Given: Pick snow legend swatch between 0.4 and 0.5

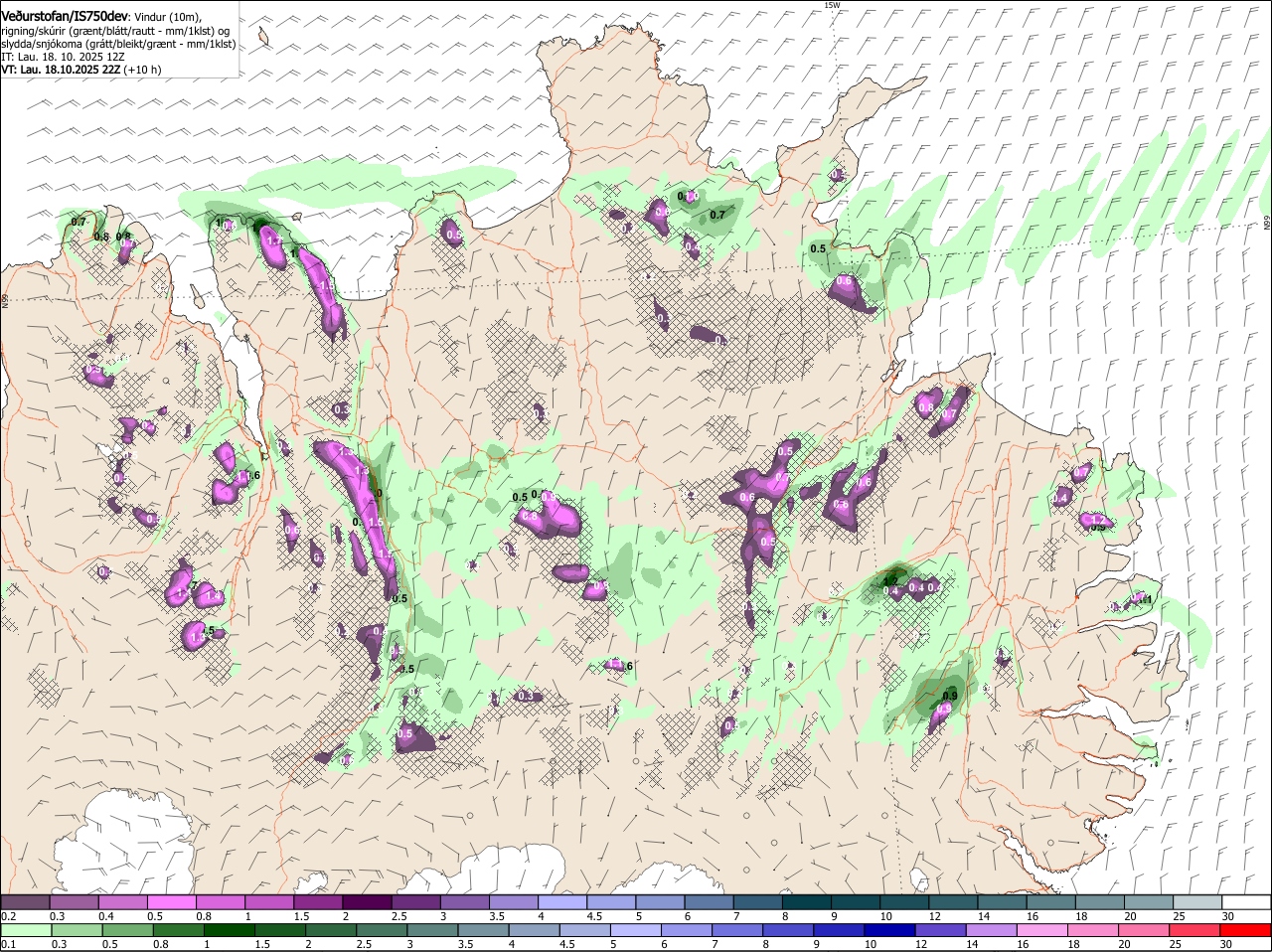Looking at the screenshot, I should pyautogui.click(x=122, y=902).
